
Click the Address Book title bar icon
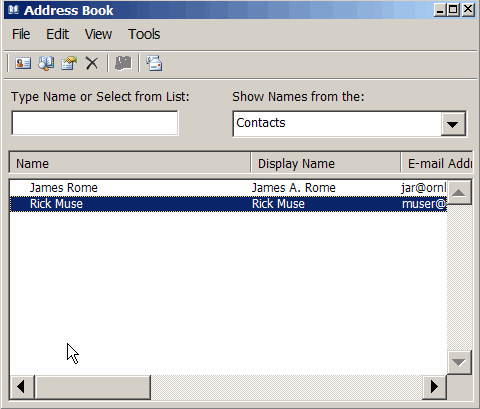[x=13, y=10]
